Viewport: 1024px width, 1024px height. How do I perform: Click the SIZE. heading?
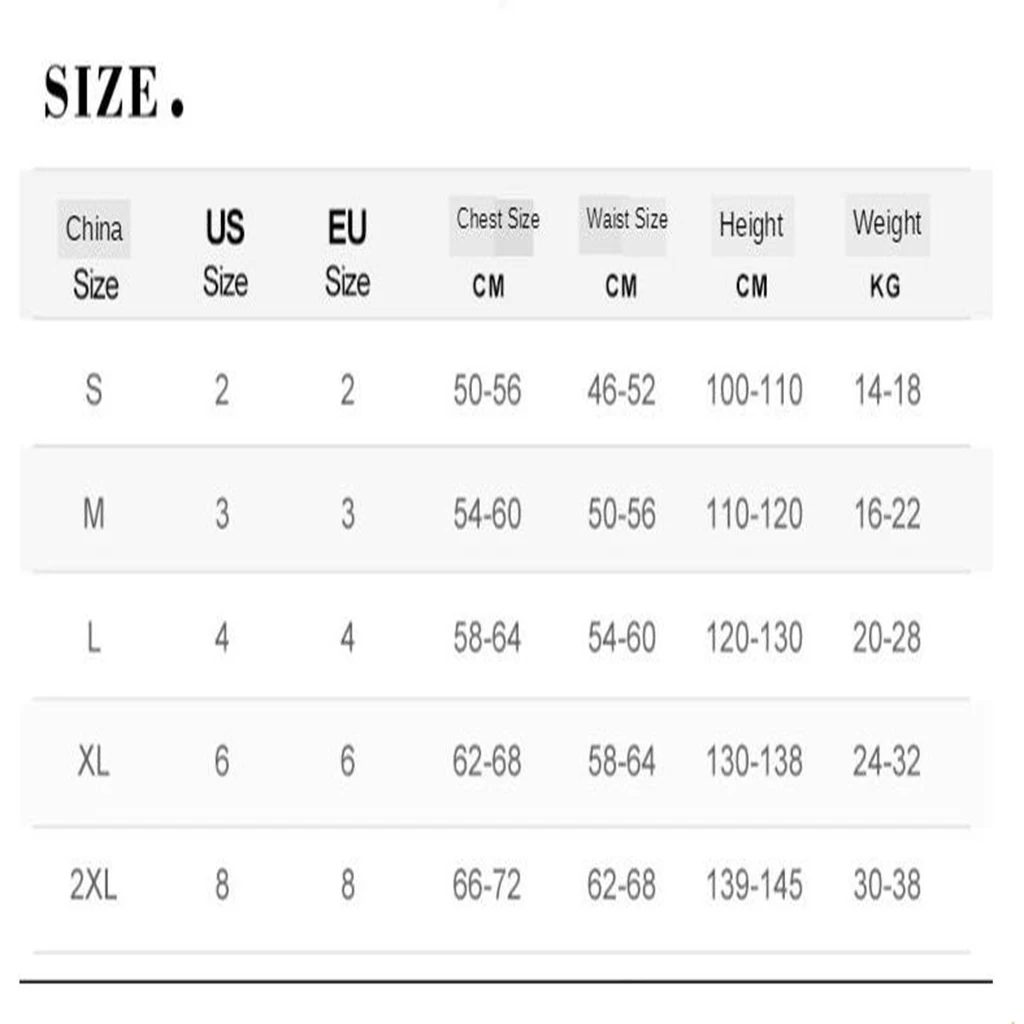pos(113,94)
